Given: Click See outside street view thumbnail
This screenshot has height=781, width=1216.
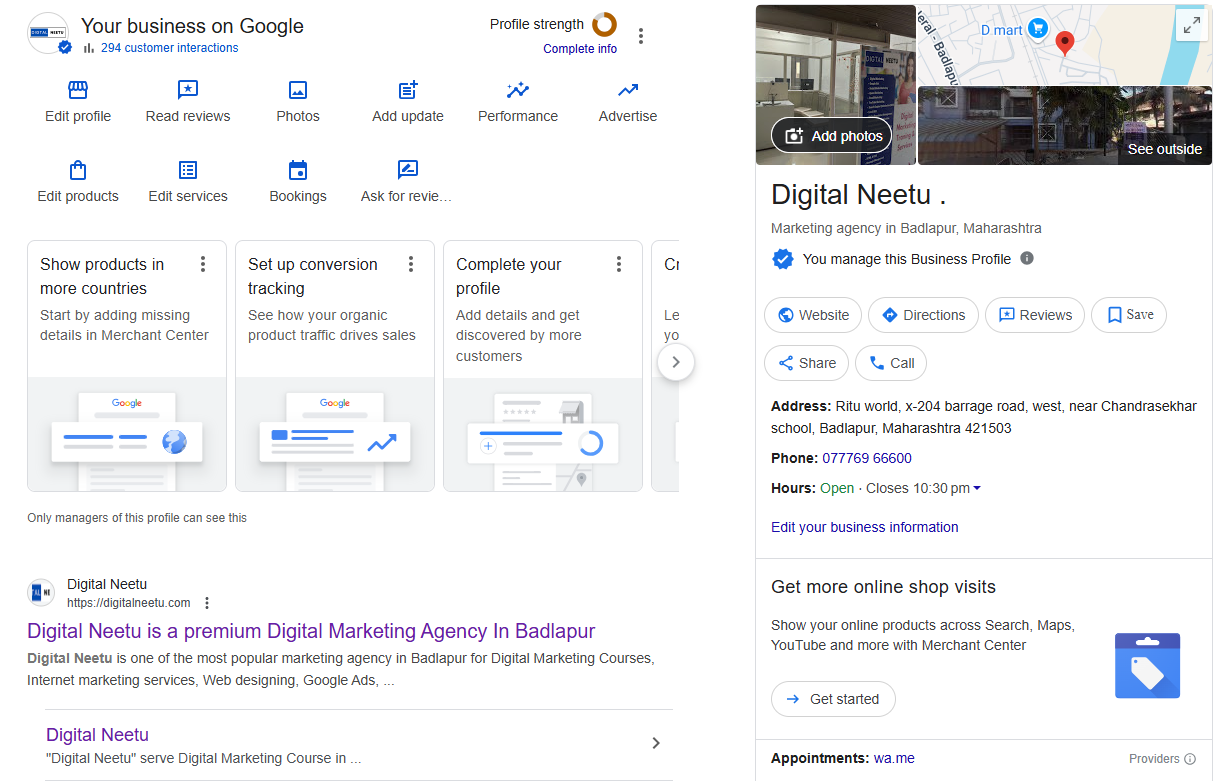Looking at the screenshot, I should (1065, 125).
